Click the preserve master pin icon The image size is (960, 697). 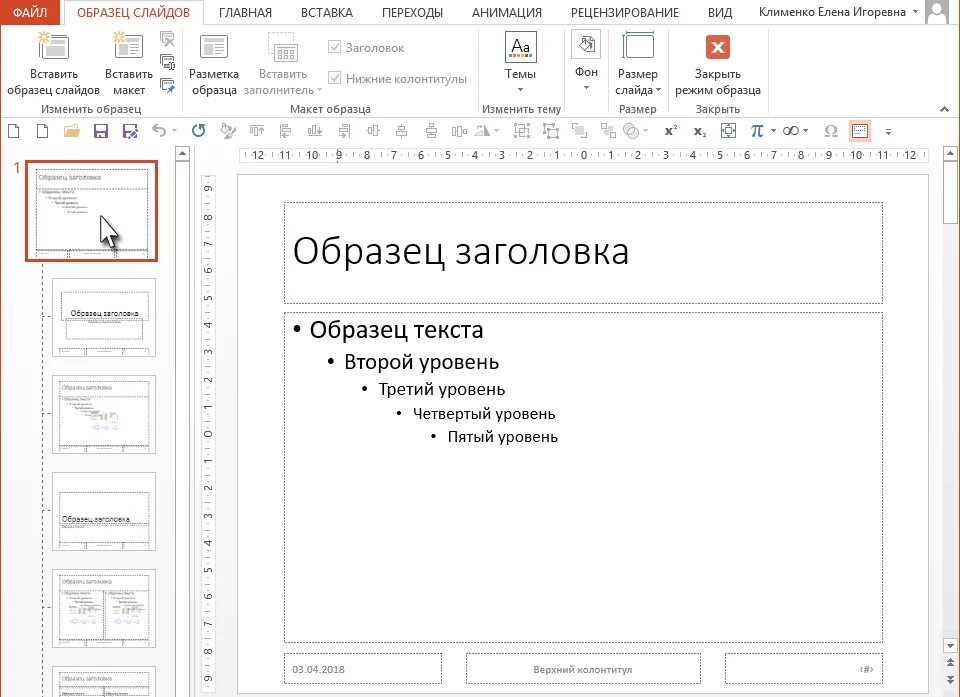click(x=167, y=85)
